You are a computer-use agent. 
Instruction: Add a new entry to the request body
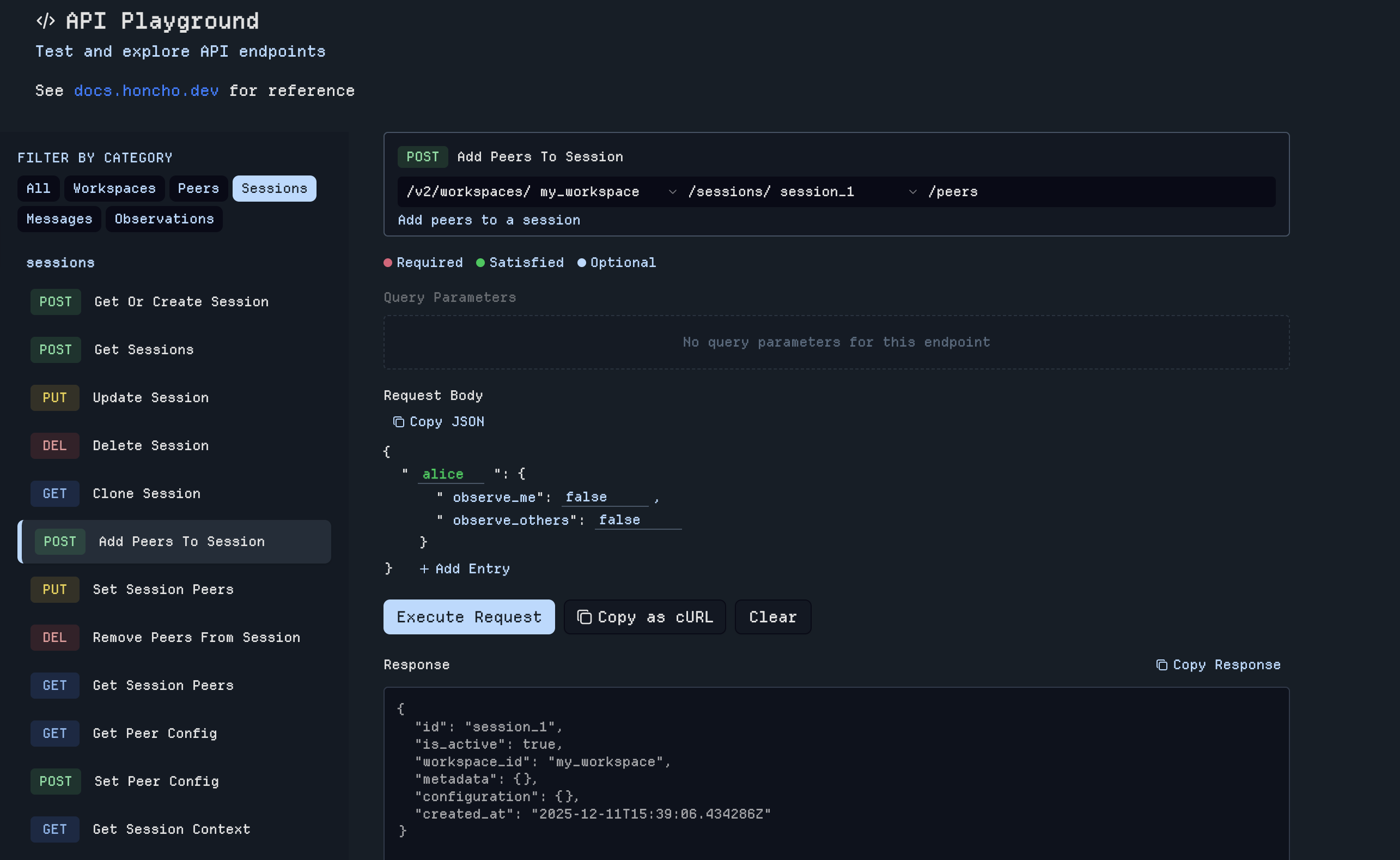click(x=464, y=568)
